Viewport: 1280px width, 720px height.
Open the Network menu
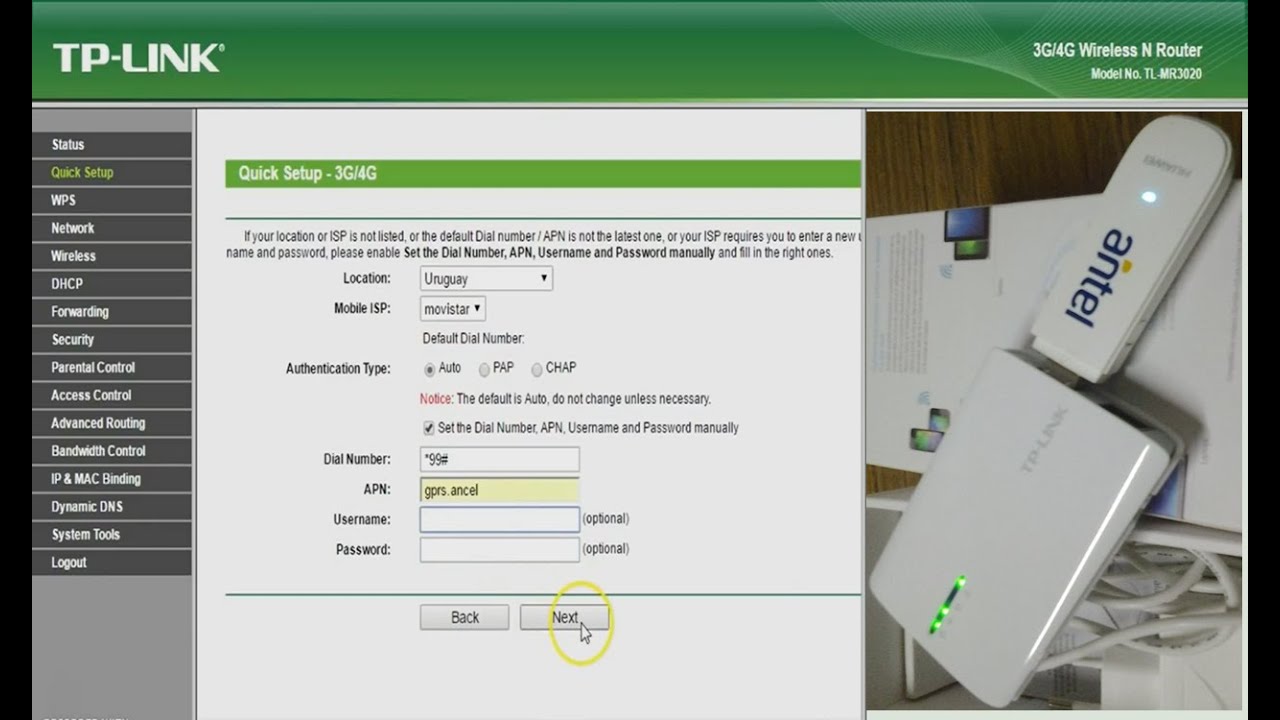pos(111,228)
